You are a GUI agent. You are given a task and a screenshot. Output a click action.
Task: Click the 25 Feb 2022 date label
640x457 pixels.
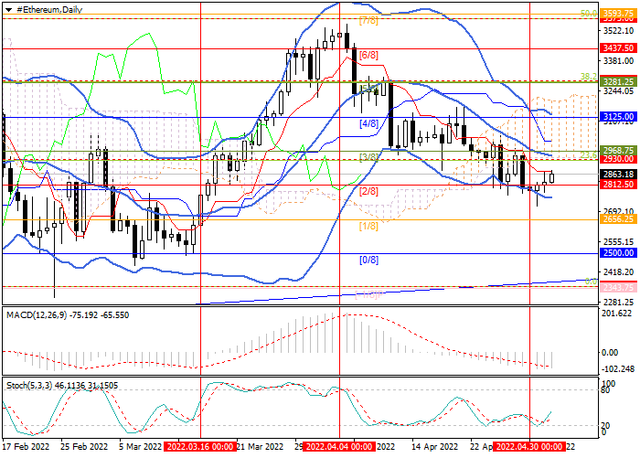(84, 446)
